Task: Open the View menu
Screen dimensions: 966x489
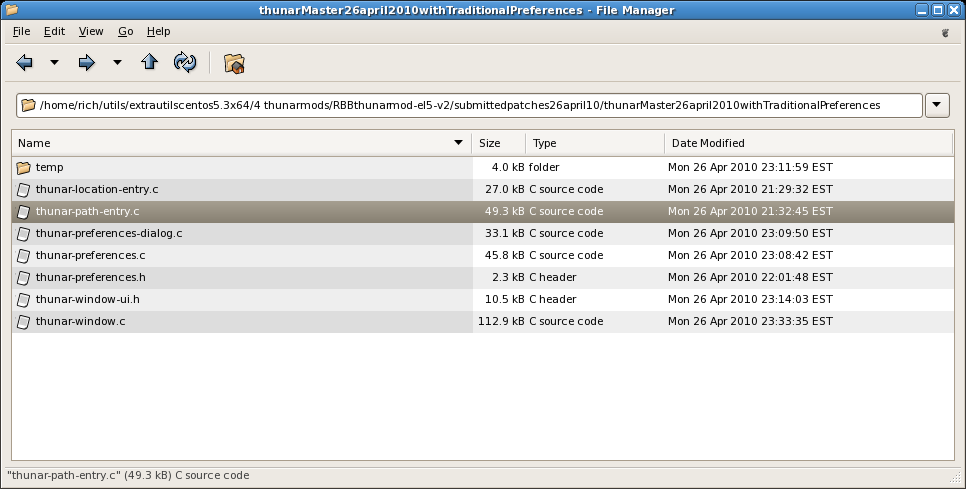Action: [91, 31]
